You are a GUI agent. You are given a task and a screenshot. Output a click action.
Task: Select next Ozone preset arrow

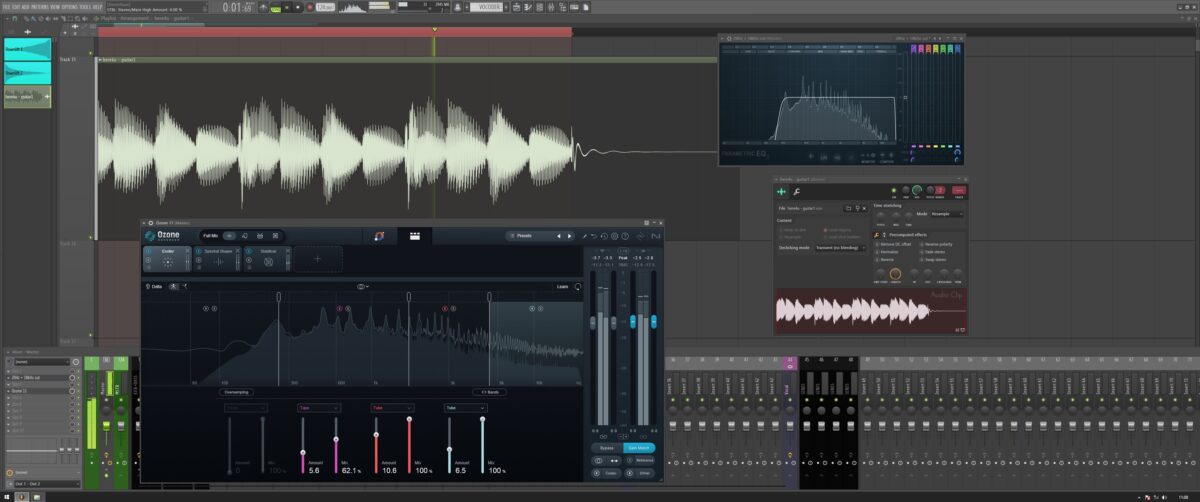point(569,236)
